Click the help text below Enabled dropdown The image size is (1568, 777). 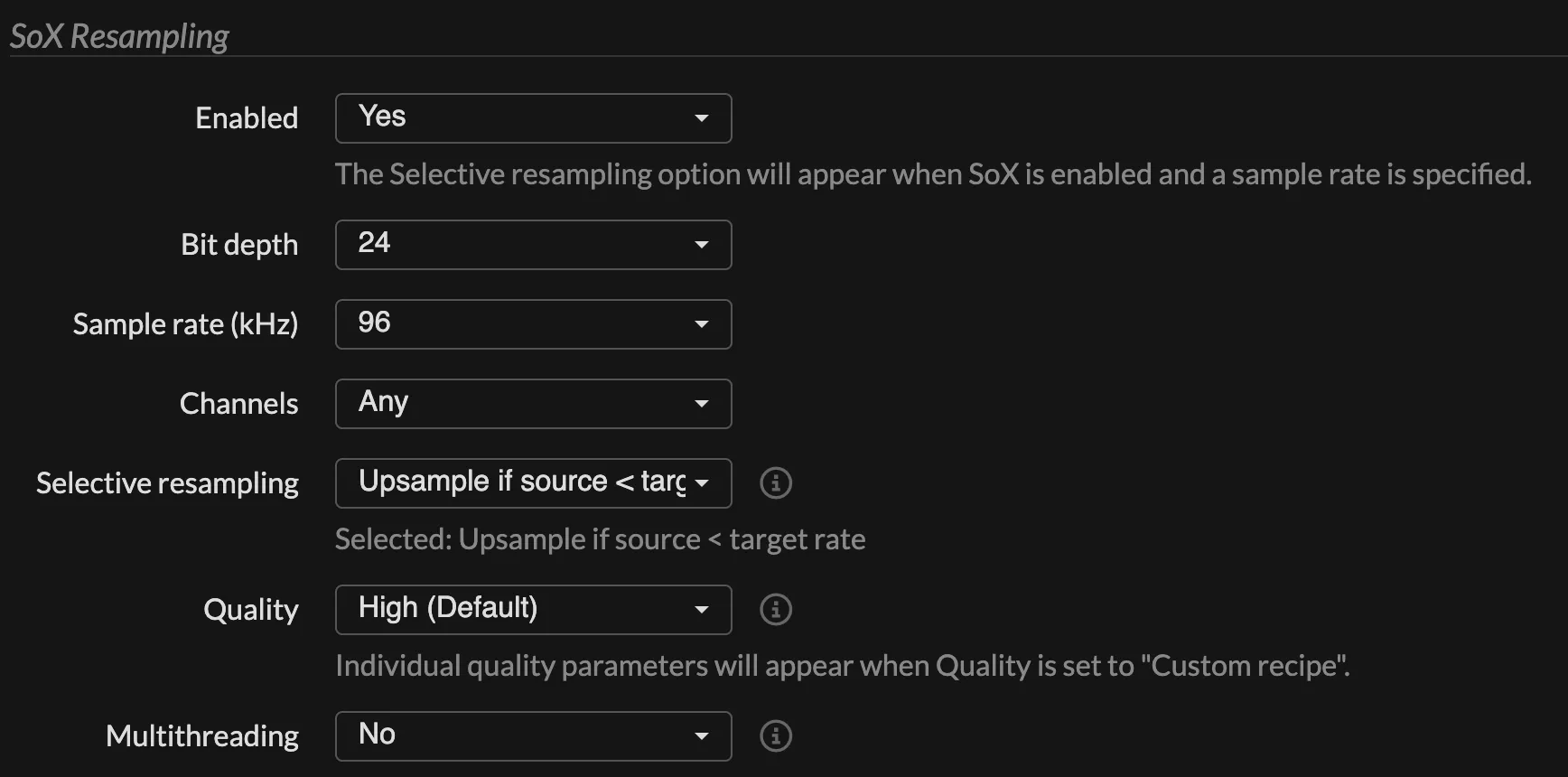click(x=932, y=174)
